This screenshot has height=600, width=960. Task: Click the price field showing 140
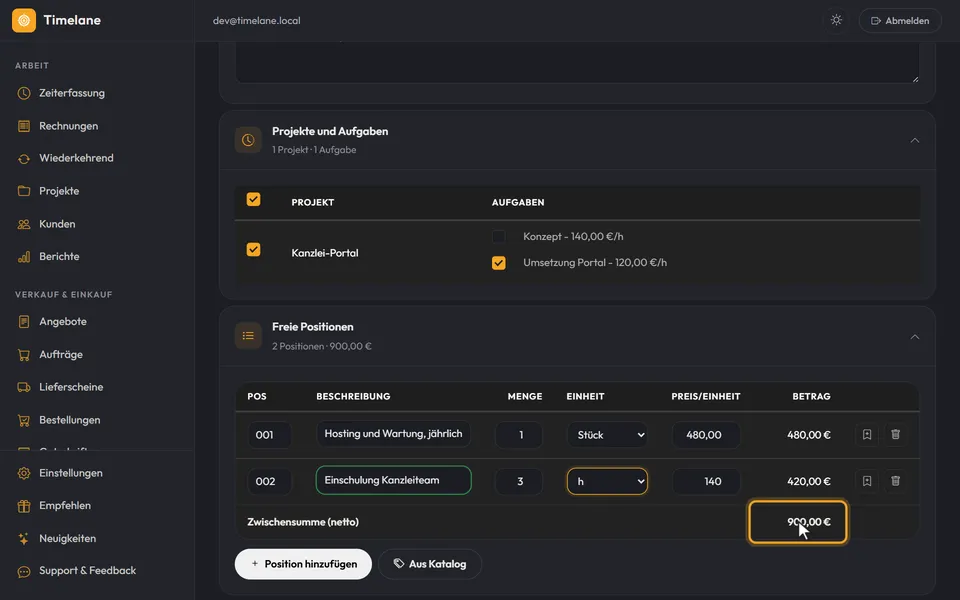[x=706, y=481]
